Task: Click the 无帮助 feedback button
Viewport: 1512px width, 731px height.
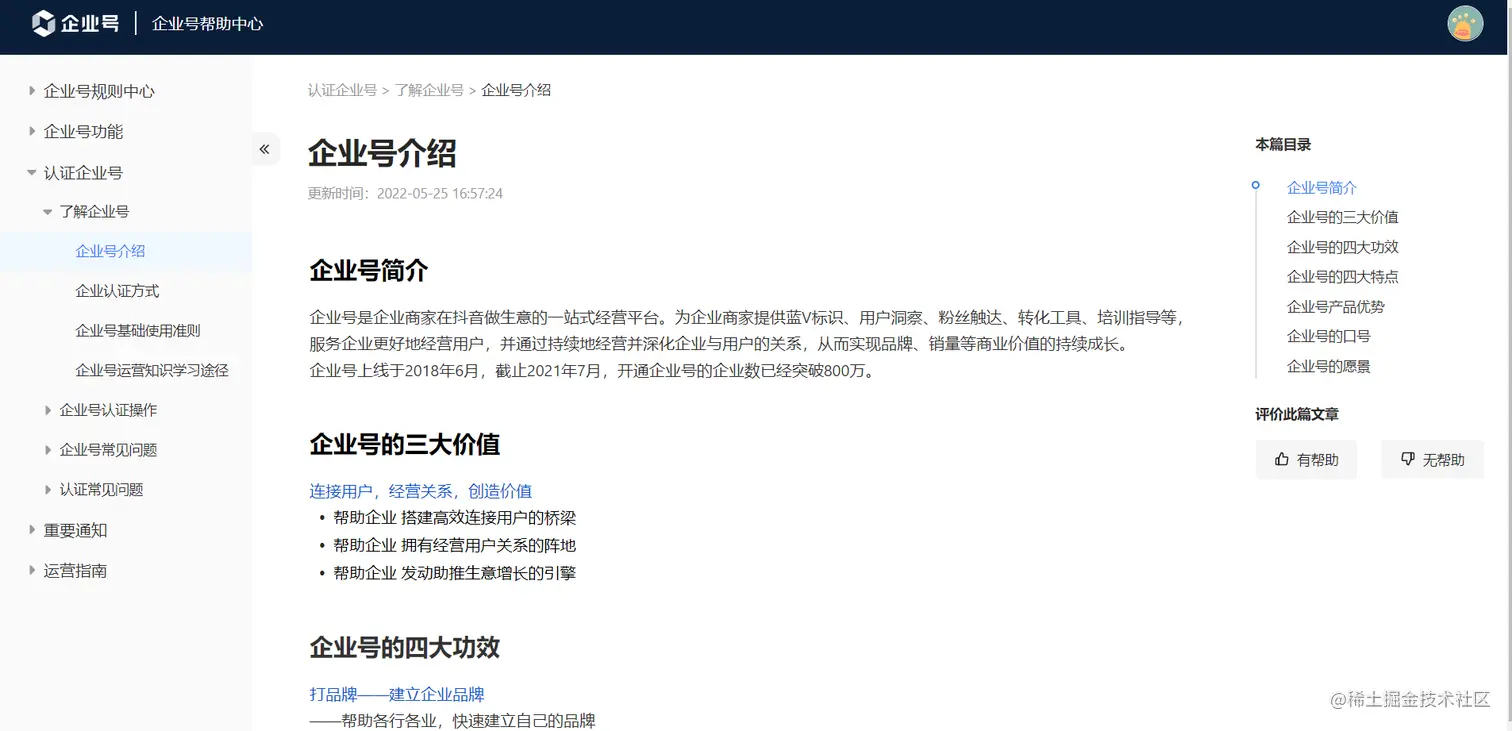Action: (1432, 459)
